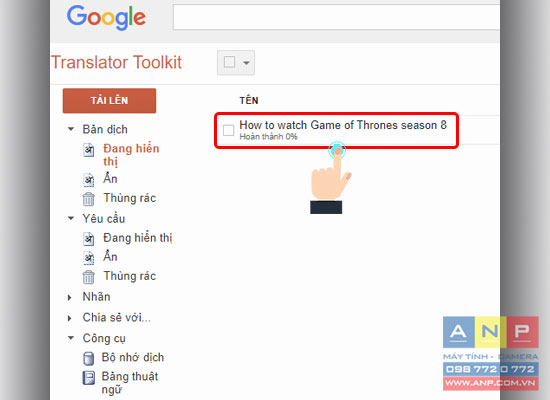Viewport: 550px width, 400px height.
Task: Tick the checkbox beside How to watch Game of Thrones
Action: [228, 130]
